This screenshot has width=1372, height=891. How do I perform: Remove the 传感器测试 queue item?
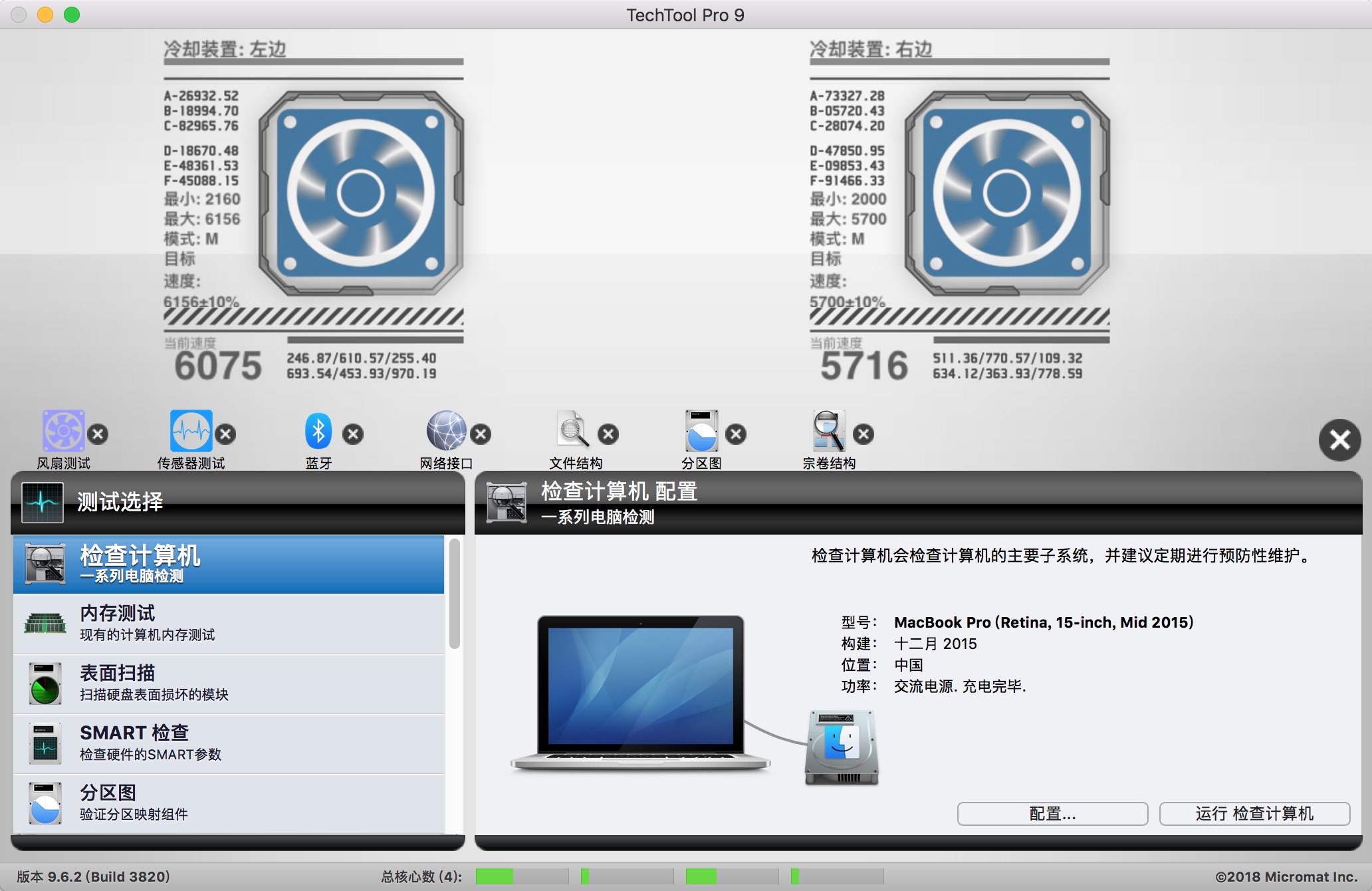(x=226, y=434)
